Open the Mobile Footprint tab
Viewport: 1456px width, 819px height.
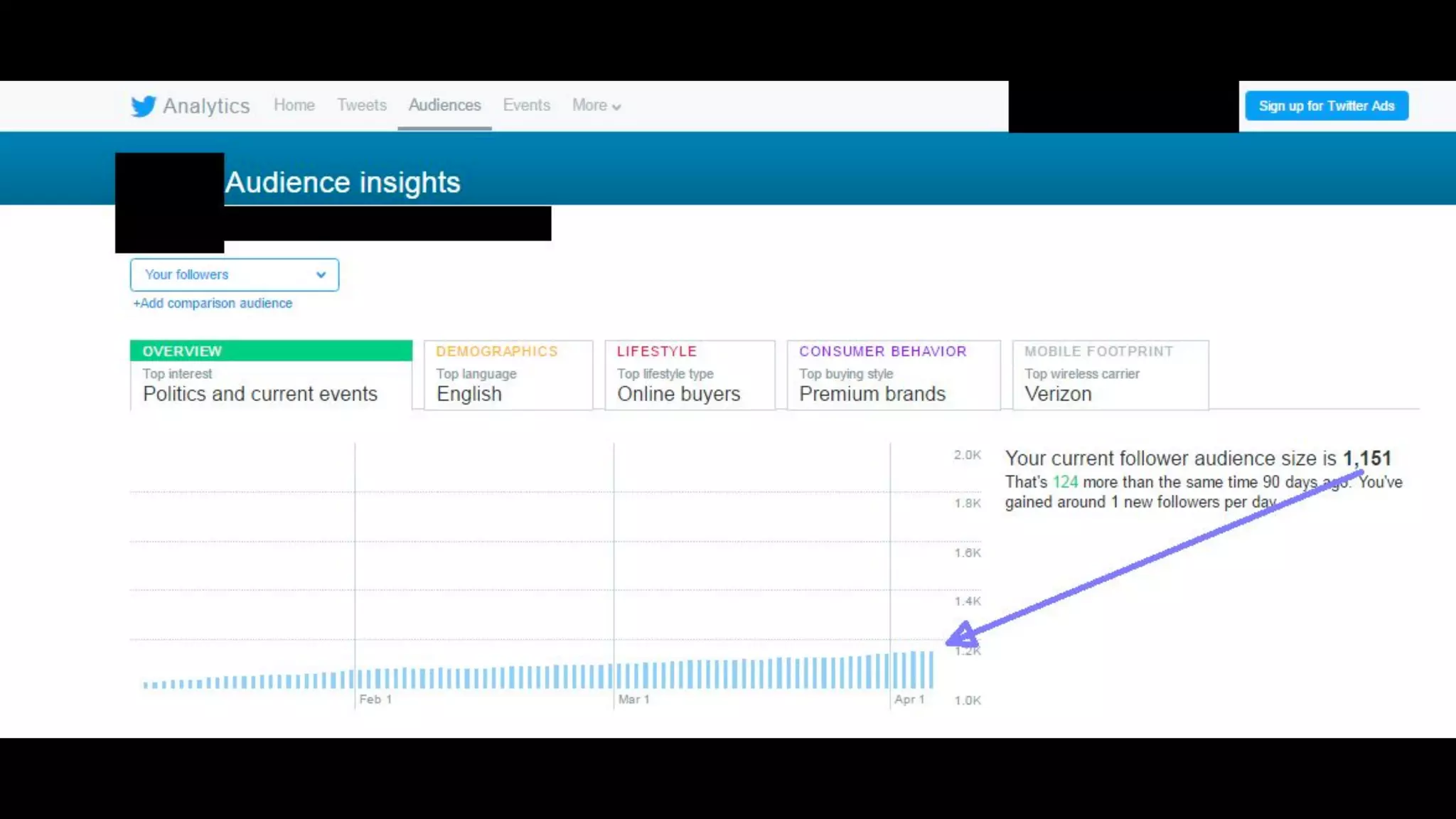(x=1110, y=375)
